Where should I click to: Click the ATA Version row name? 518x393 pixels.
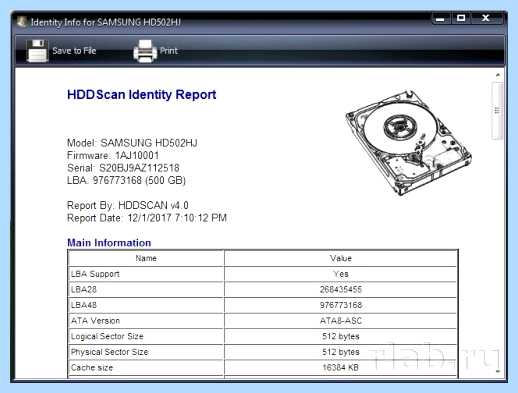click(x=95, y=321)
